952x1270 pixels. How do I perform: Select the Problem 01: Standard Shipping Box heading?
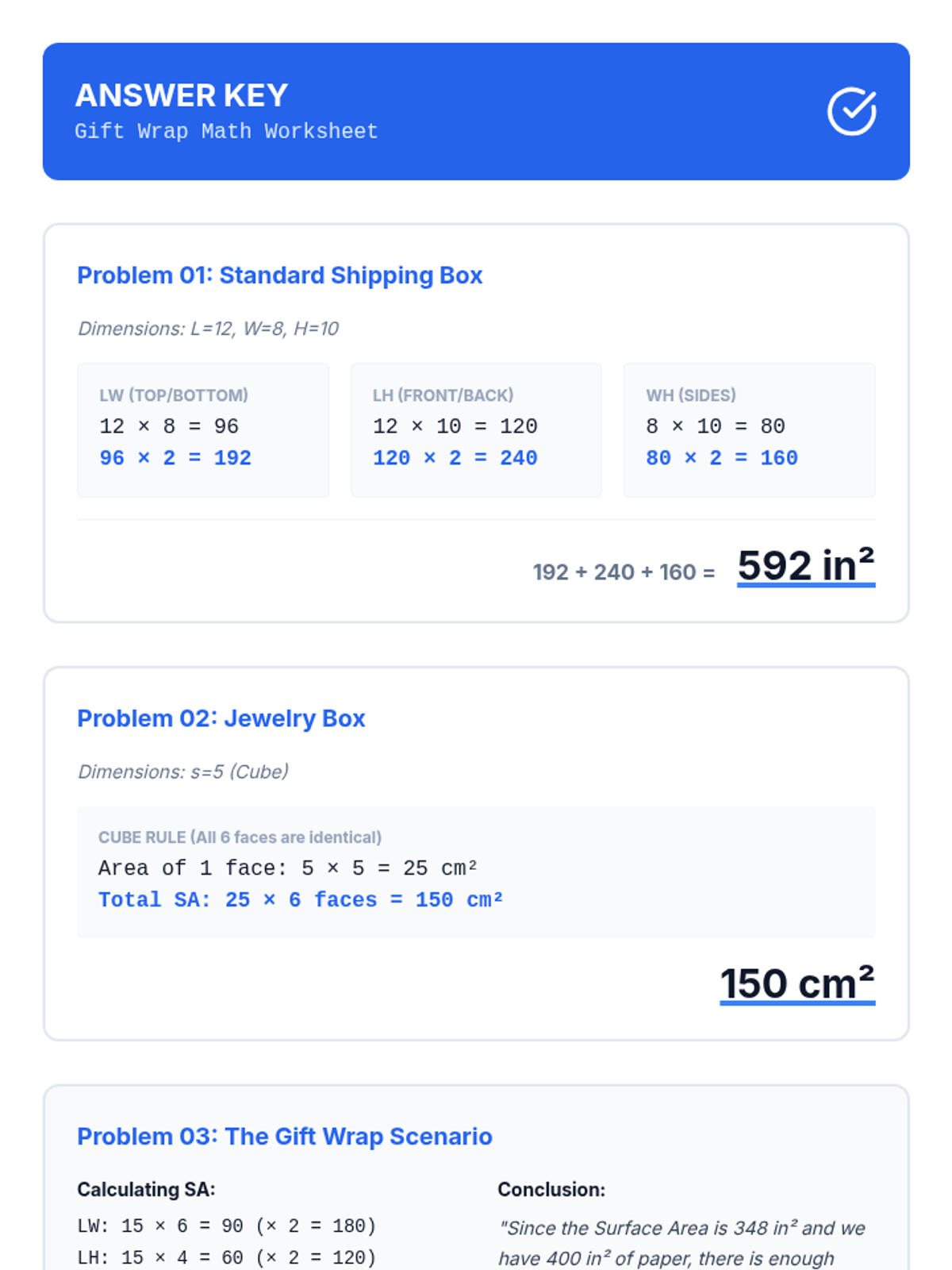pyautogui.click(x=279, y=275)
